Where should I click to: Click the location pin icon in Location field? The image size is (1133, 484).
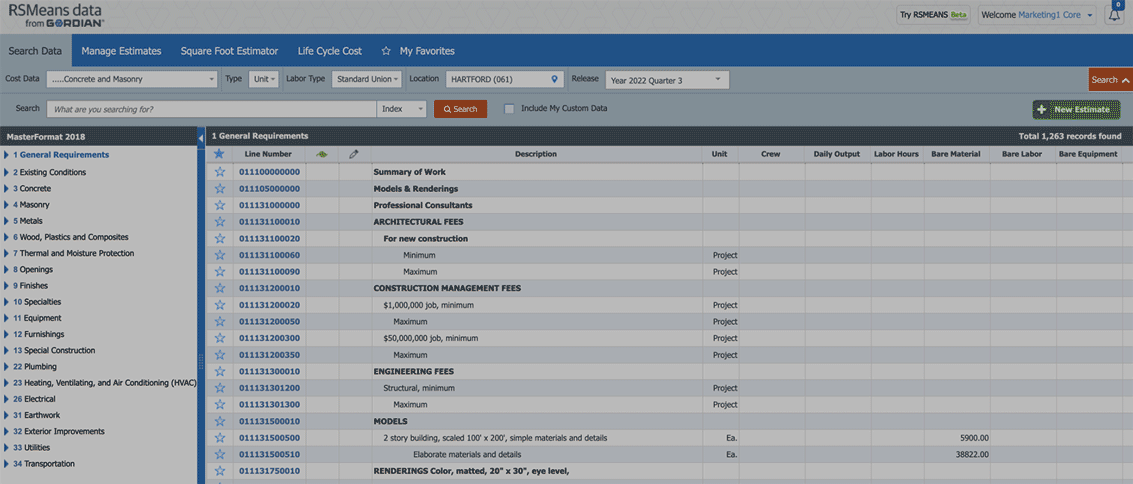click(554, 79)
